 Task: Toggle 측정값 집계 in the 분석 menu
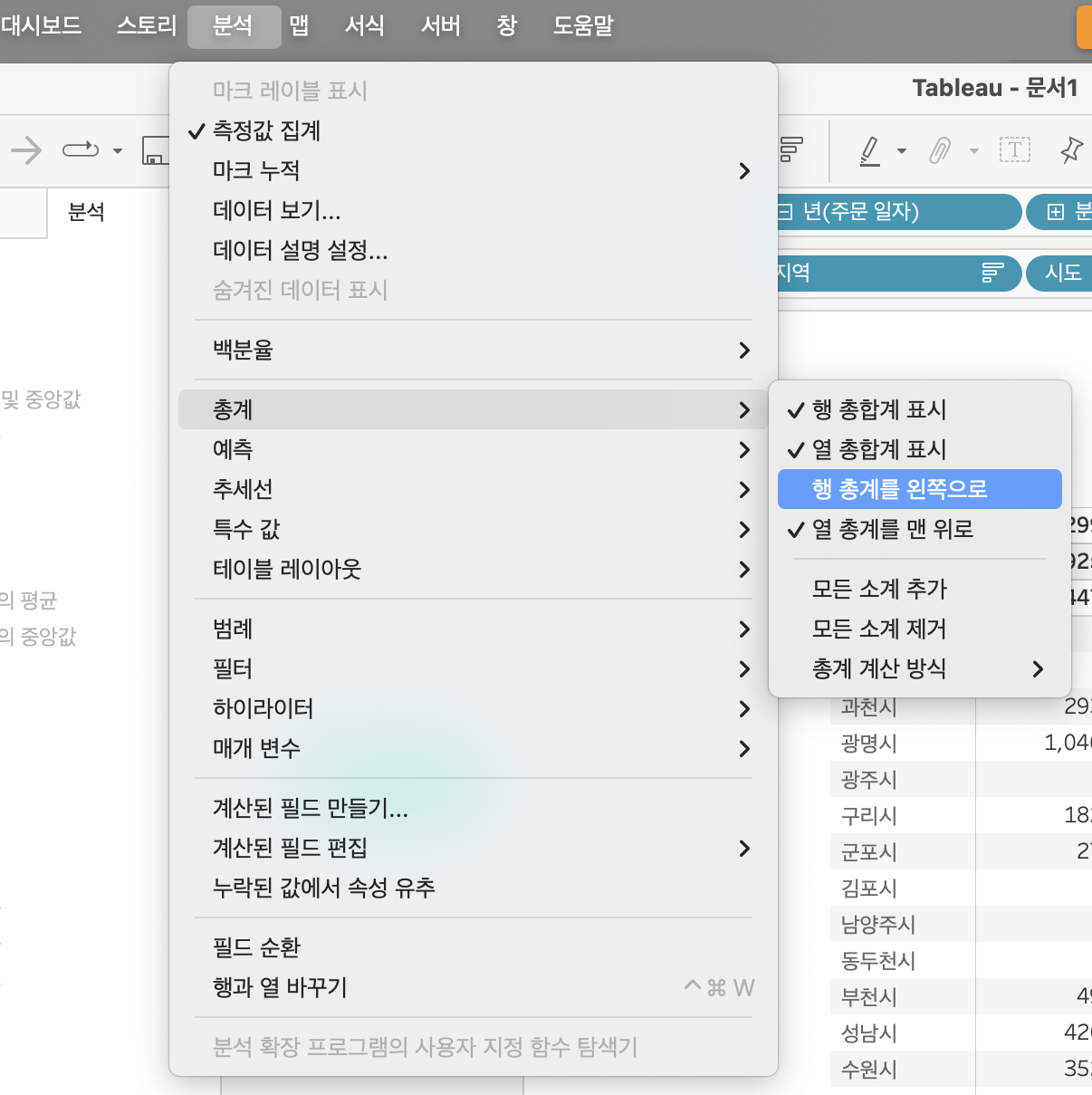point(473,130)
